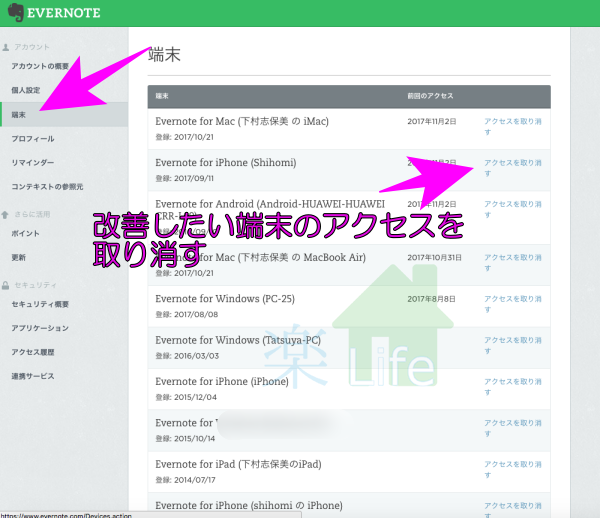Click device name Evernote for Windows (Tatsuya-PC)

pyautogui.click(x=238, y=340)
